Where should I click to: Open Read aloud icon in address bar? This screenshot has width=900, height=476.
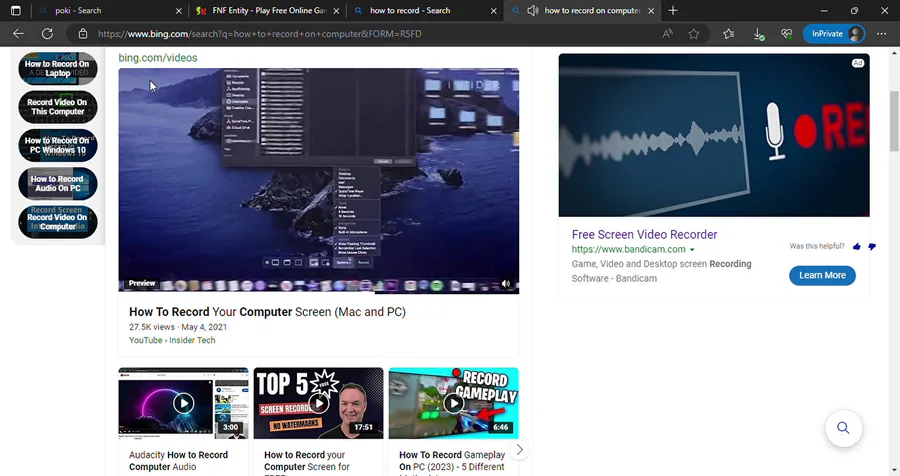pos(667,34)
